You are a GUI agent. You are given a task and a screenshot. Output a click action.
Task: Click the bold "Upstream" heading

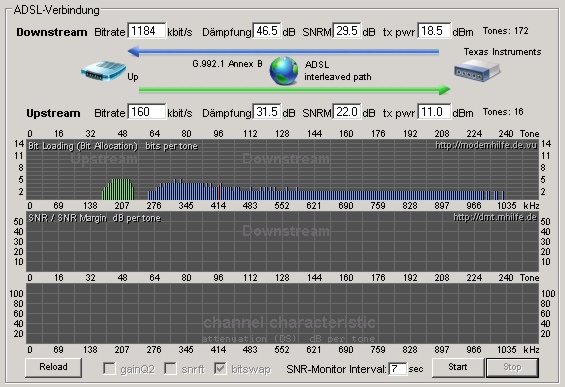(x=53, y=113)
